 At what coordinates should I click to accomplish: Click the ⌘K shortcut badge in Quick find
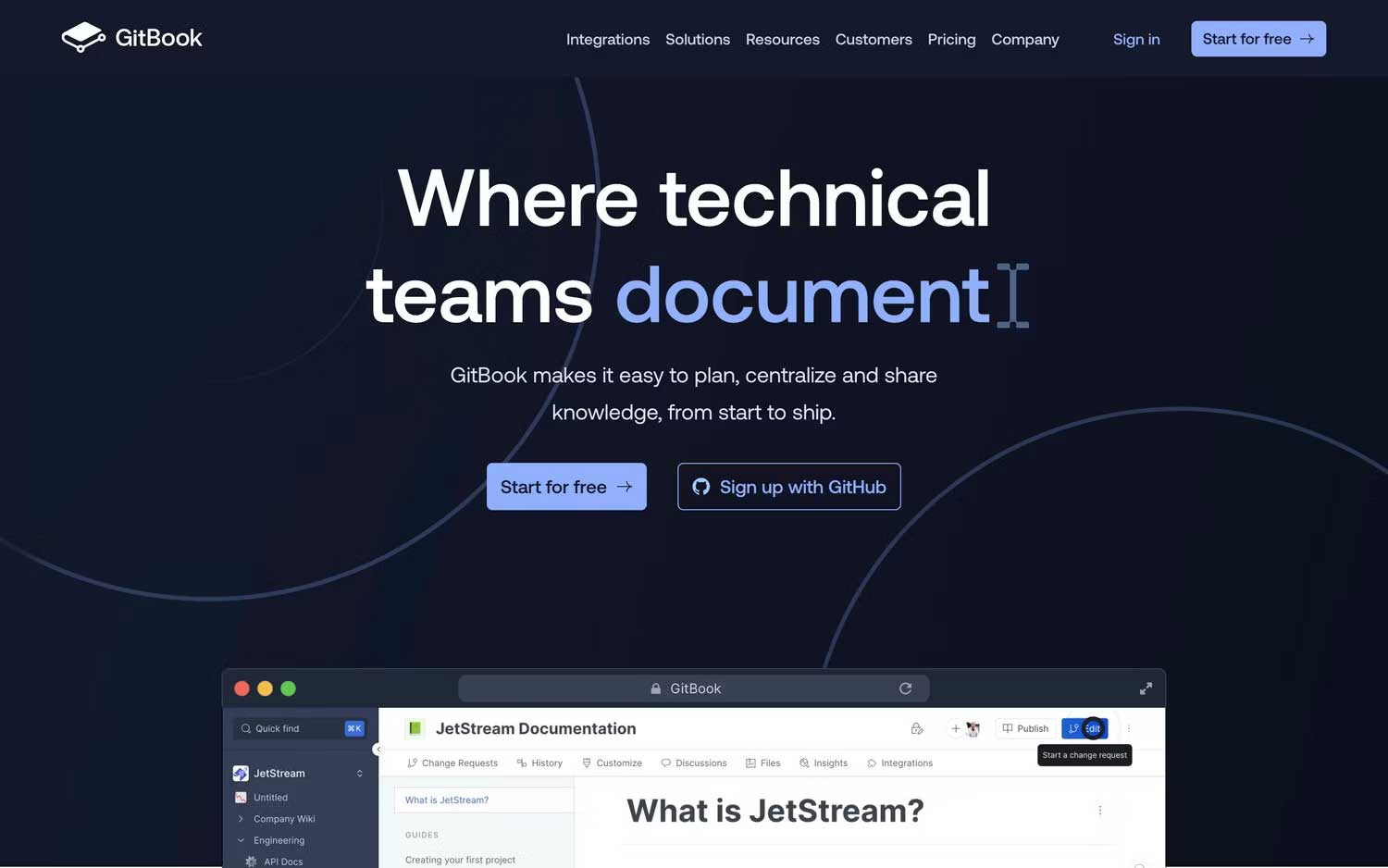pos(354,728)
